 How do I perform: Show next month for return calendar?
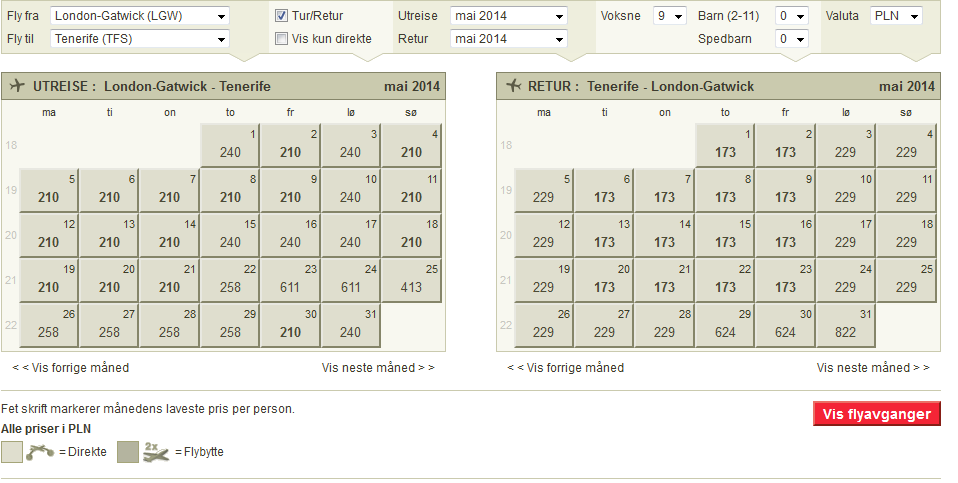(873, 368)
